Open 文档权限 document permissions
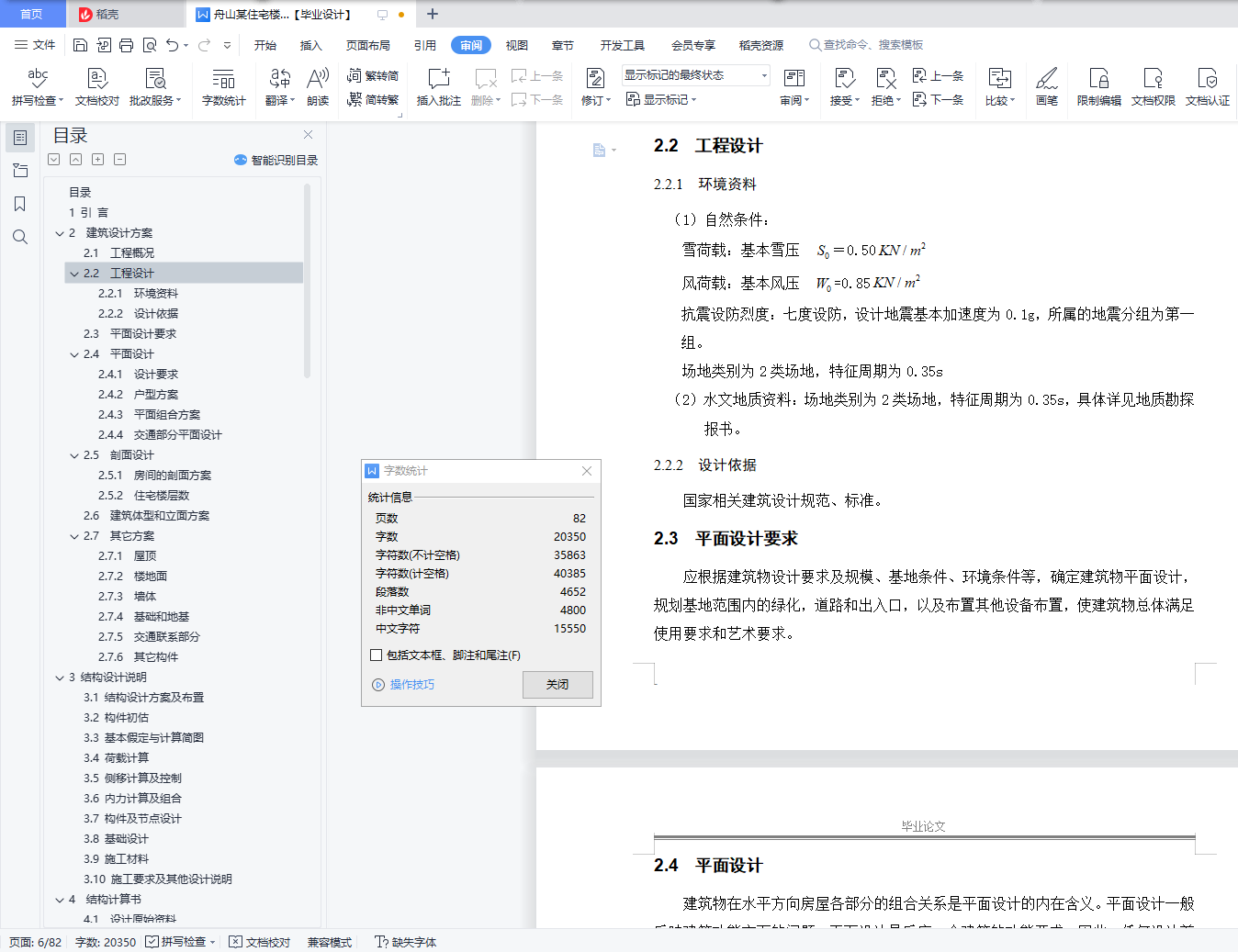The width and height of the screenshot is (1238, 952). (1154, 87)
